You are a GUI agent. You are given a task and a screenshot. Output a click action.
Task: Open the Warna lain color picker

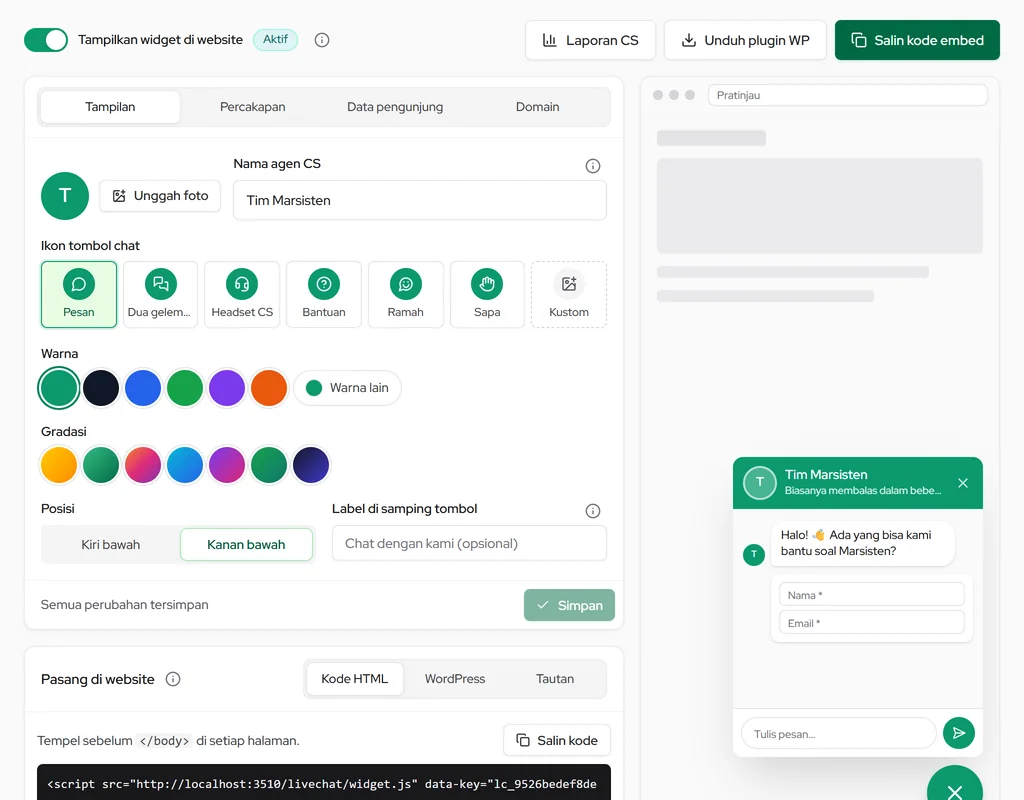347,388
